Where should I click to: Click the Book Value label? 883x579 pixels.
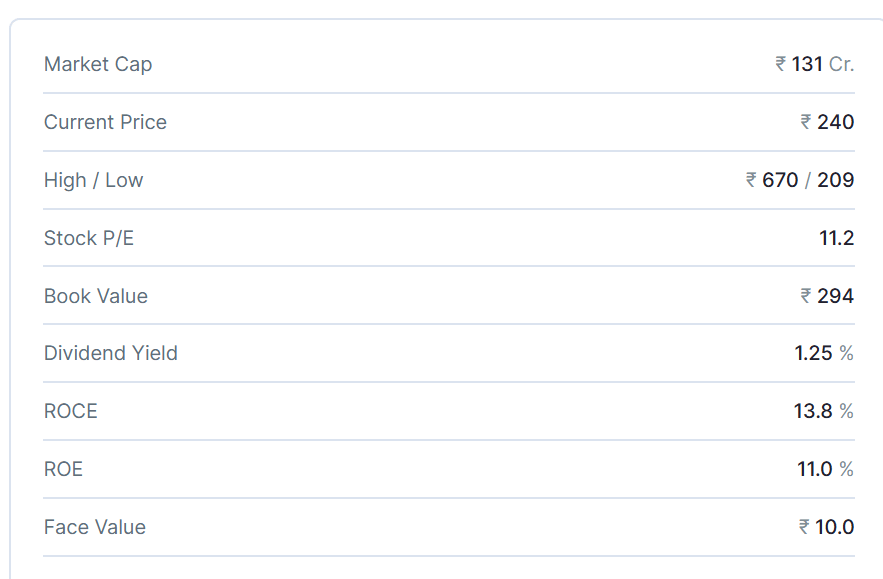tap(95, 296)
